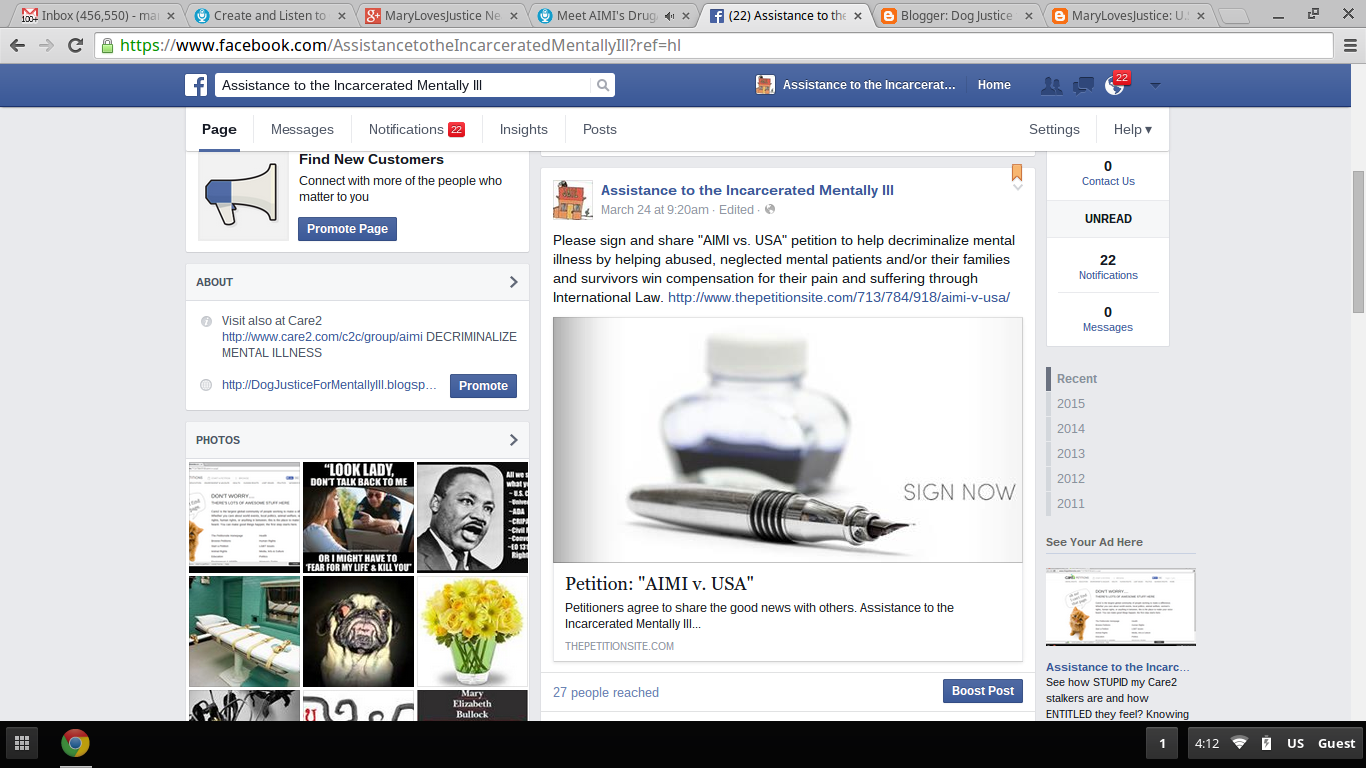Click the Contact Us link
The width and height of the screenshot is (1366, 768).
coord(1108,181)
